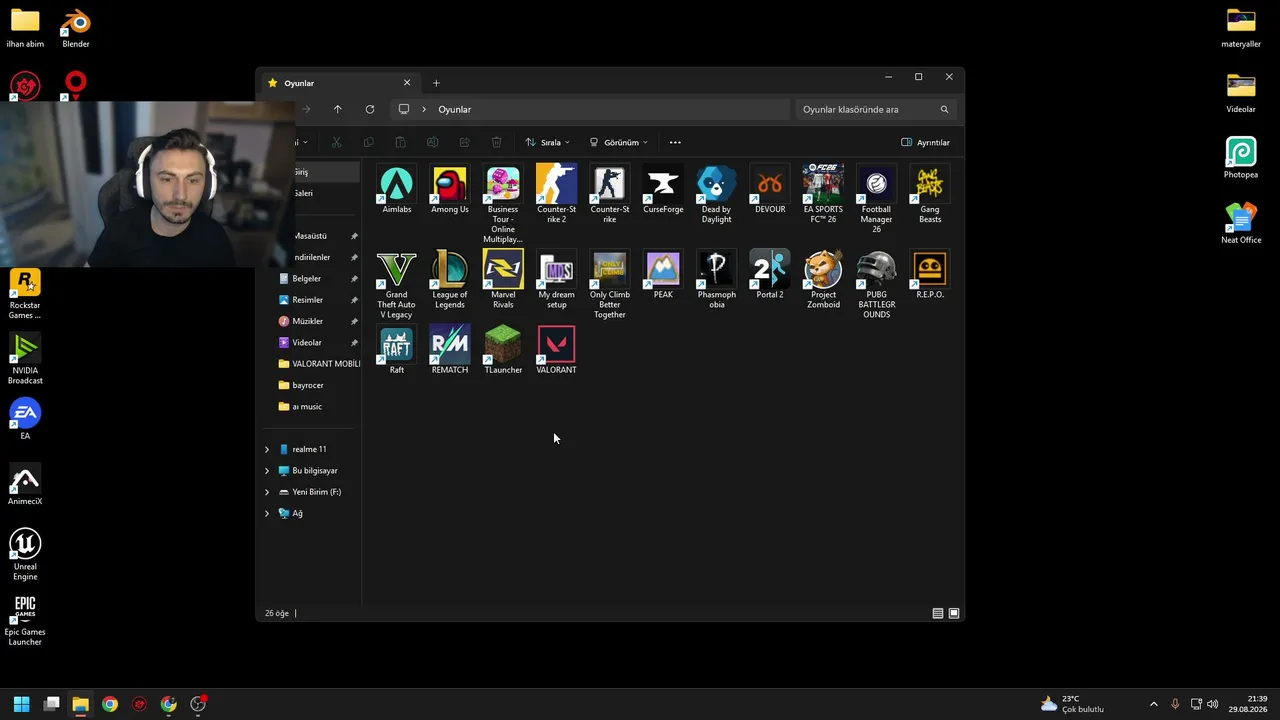Switch to the Oyunlar tab
Image resolution: width=1280 pixels, height=720 pixels.
(x=339, y=83)
